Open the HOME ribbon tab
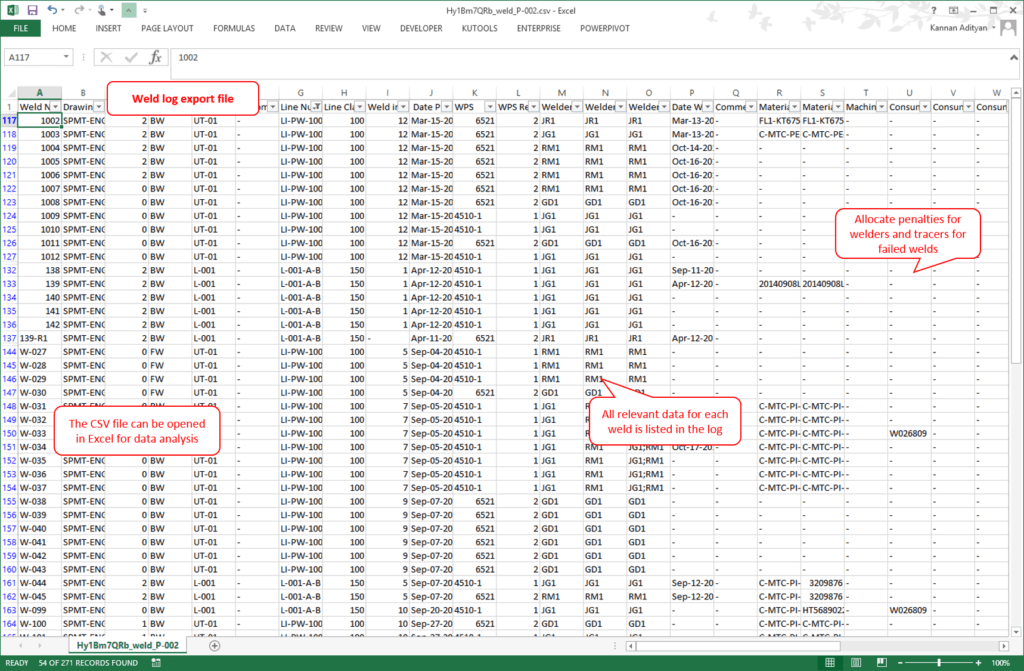1024x671 pixels. (64, 28)
